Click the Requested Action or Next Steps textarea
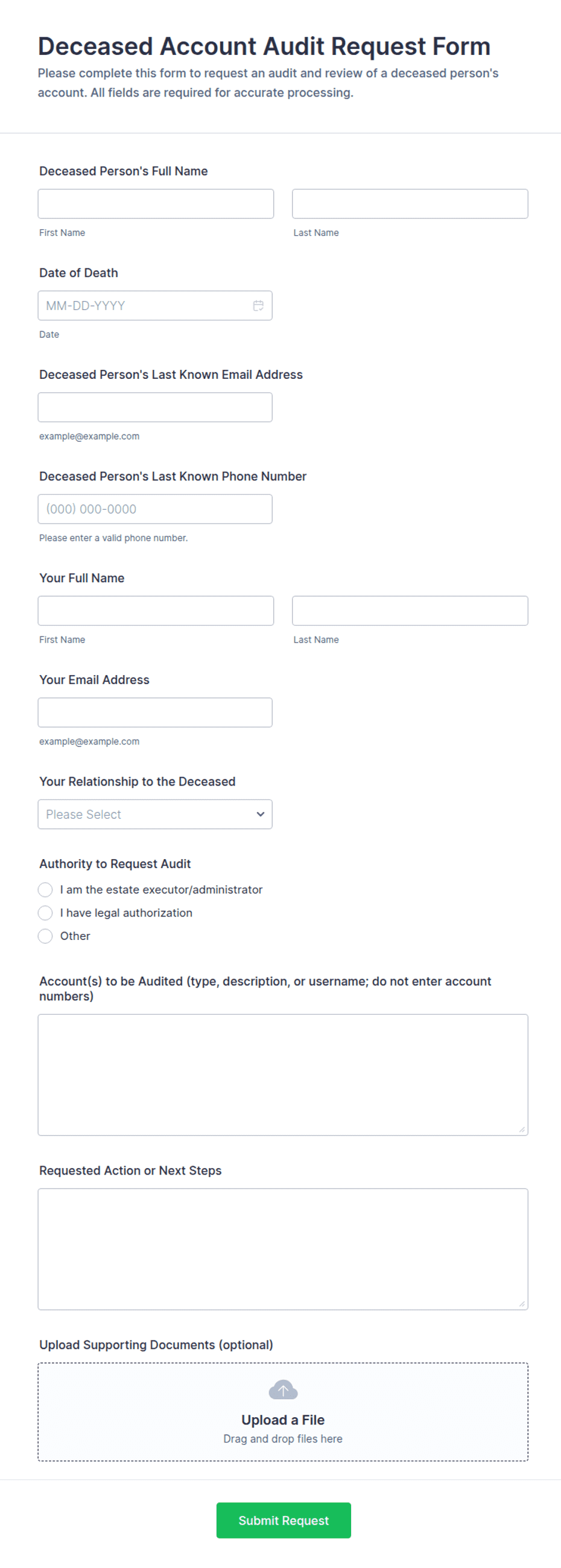Viewport: 561px width, 1568px height. click(283, 1249)
